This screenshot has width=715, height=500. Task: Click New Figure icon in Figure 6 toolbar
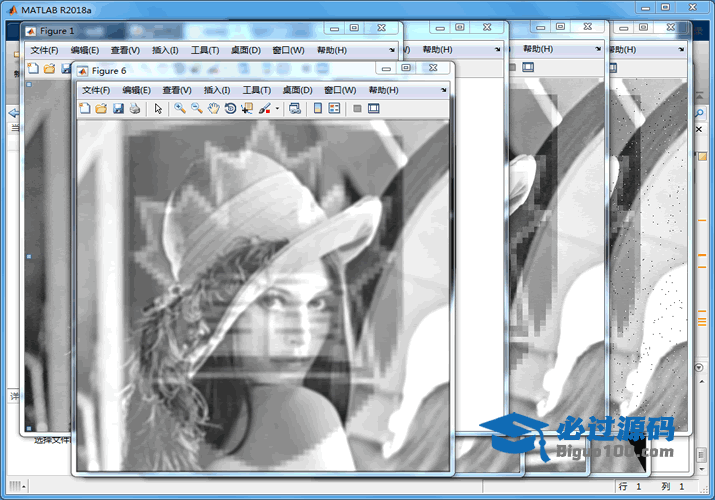[85, 108]
